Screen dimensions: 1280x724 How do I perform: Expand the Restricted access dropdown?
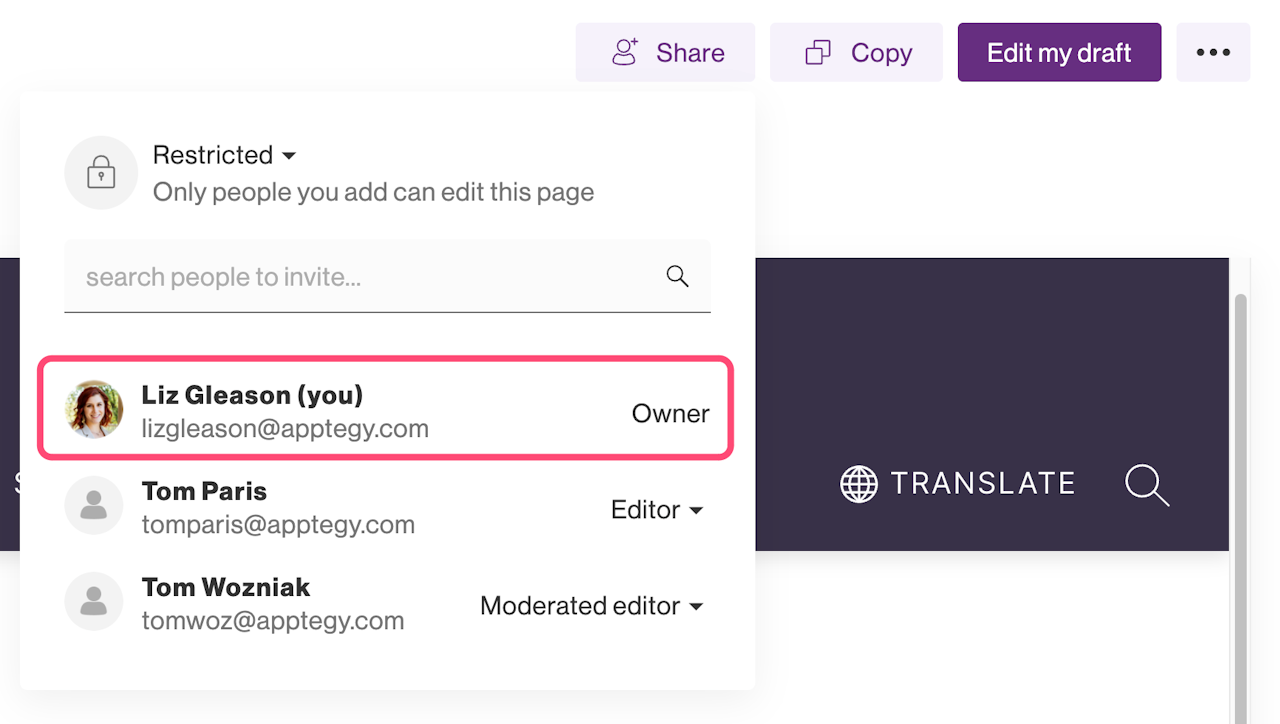point(224,156)
